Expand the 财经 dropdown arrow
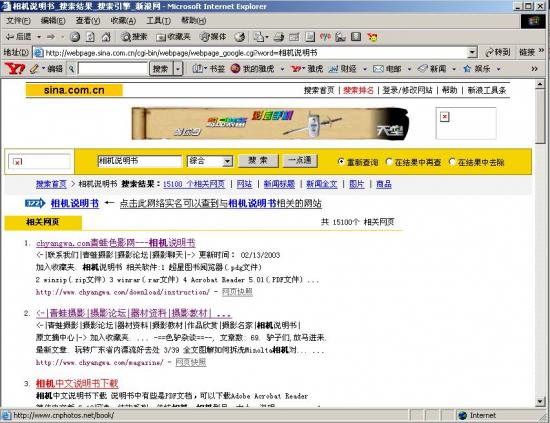Image resolution: width=550 pixels, height=423 pixels. point(364,69)
